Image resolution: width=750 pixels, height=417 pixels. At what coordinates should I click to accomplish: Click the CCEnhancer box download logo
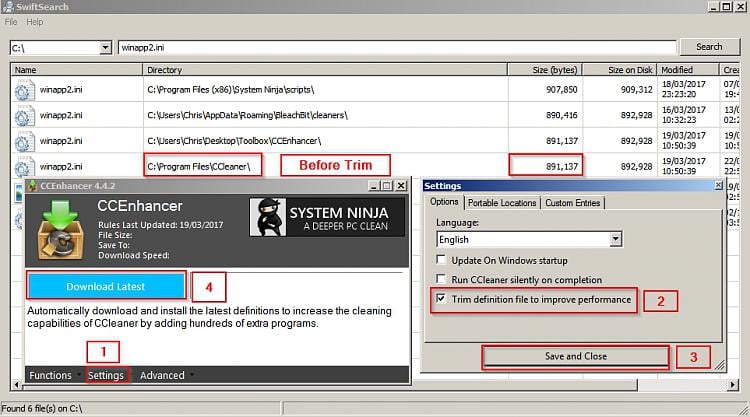click(x=60, y=230)
